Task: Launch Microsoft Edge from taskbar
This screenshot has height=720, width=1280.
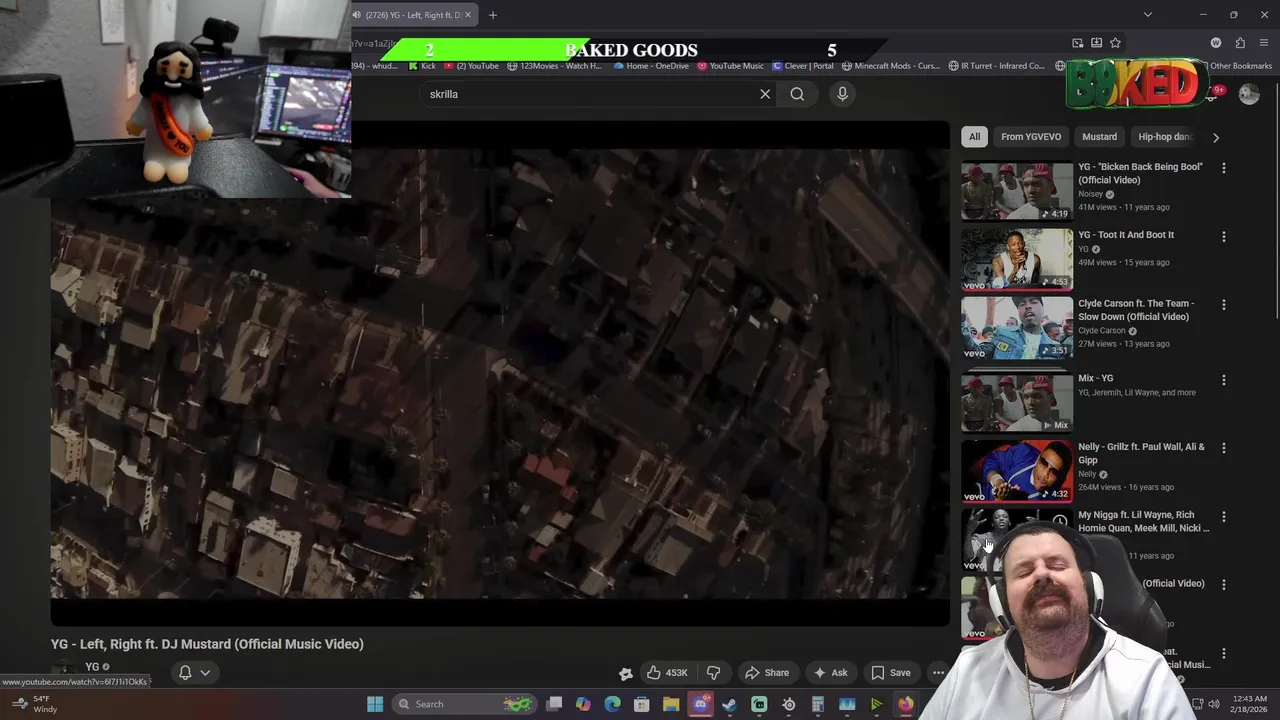Action: click(612, 704)
